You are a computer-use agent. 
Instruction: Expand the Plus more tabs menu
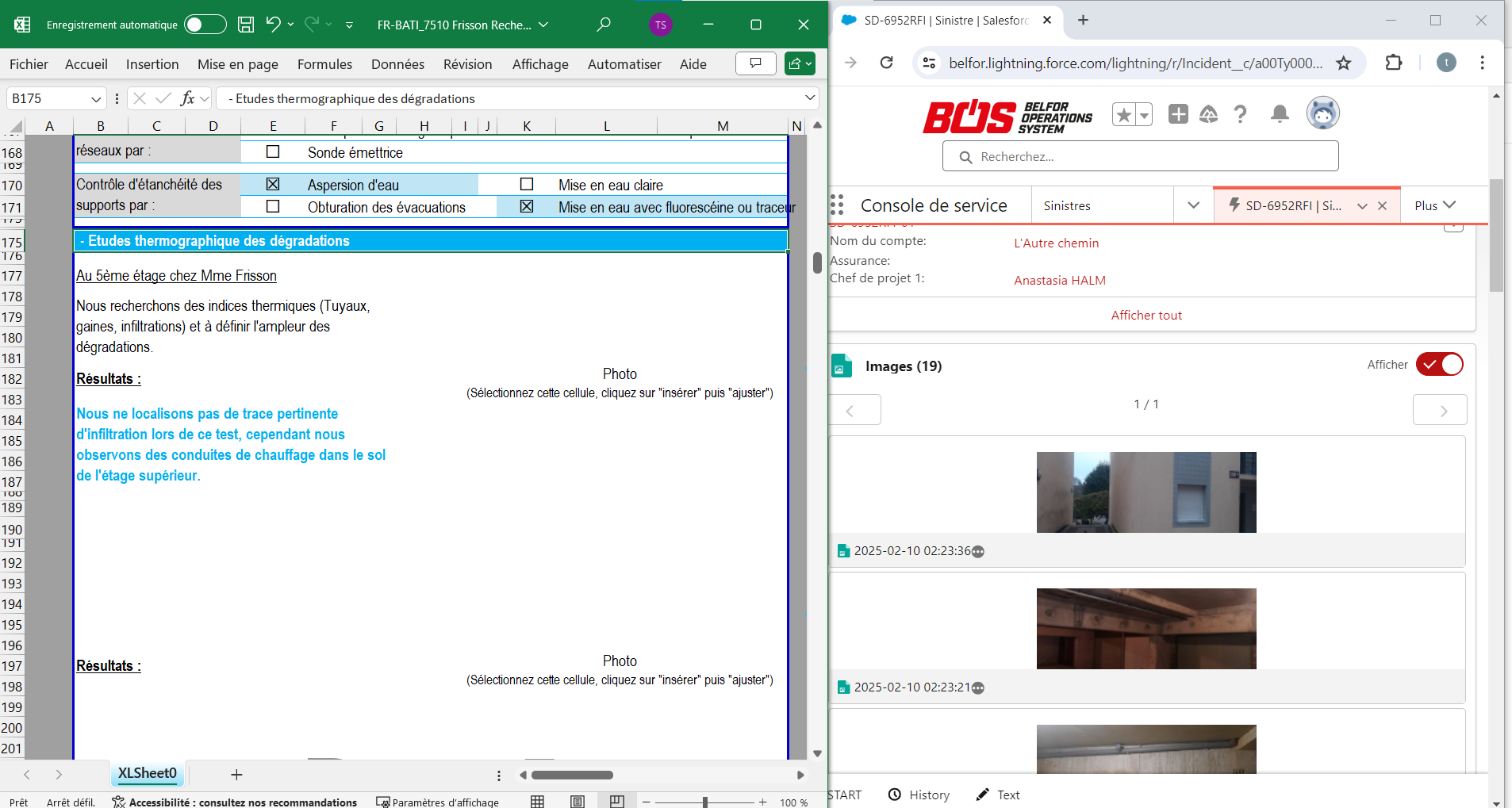coord(1435,205)
